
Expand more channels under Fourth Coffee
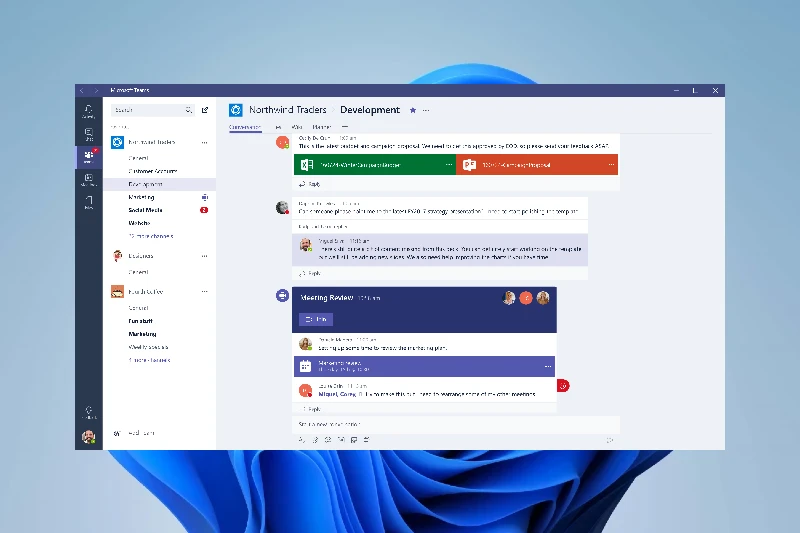click(149, 360)
